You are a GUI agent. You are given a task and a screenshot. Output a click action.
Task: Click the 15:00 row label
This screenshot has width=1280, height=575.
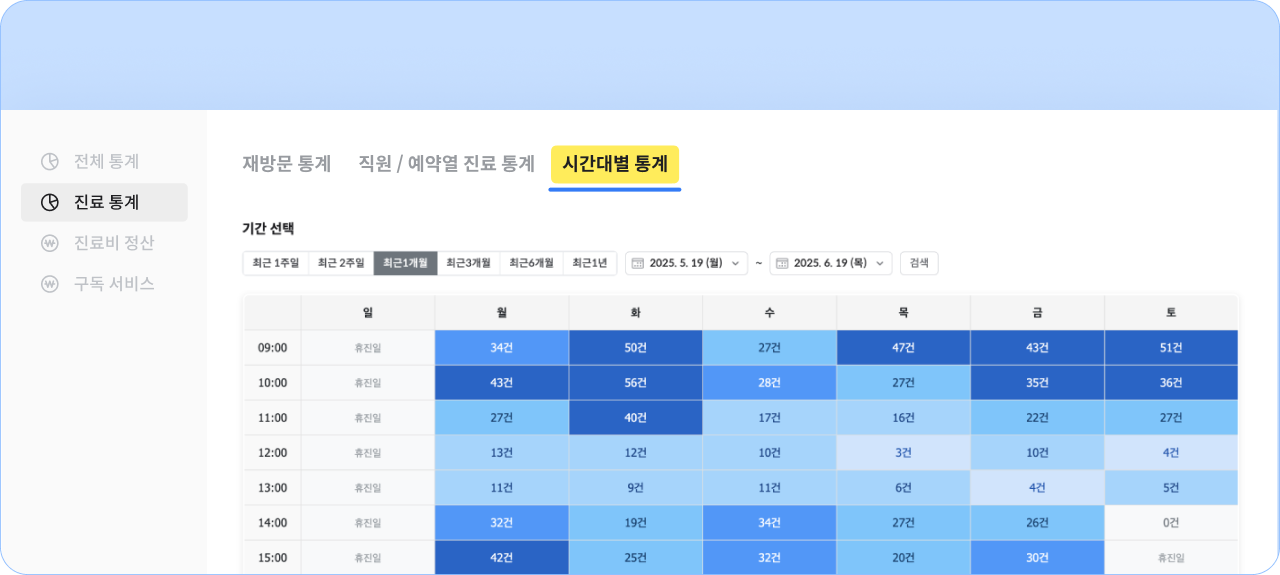pyautogui.click(x=273, y=558)
